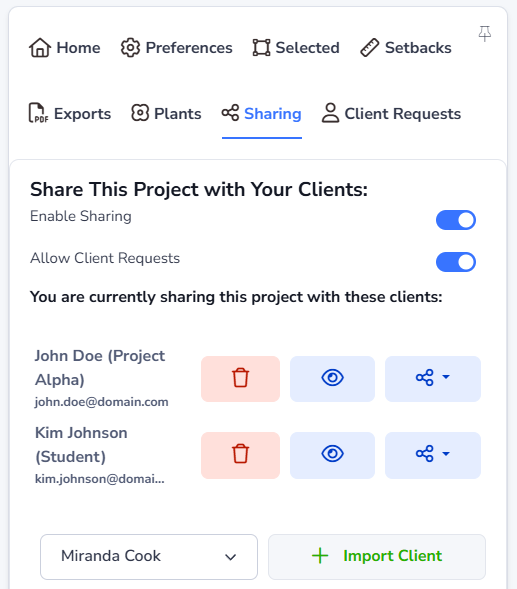The height and width of the screenshot is (589, 517).
Task: View project as Kim Johnson via eye button
Action: 332,455
